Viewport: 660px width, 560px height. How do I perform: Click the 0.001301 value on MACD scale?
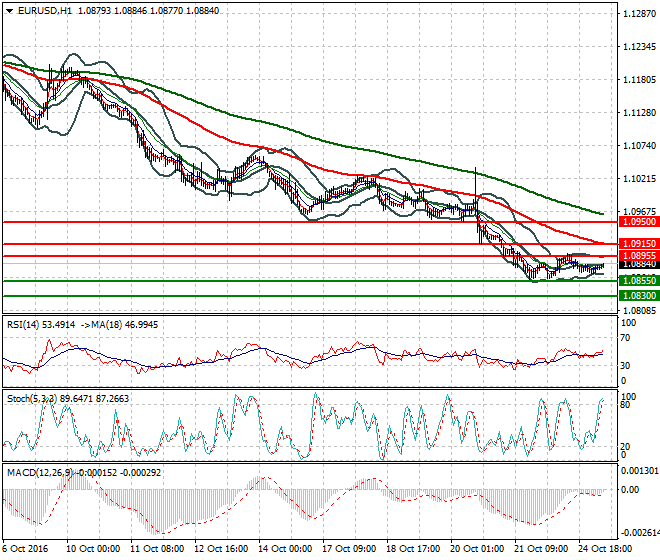638,469
